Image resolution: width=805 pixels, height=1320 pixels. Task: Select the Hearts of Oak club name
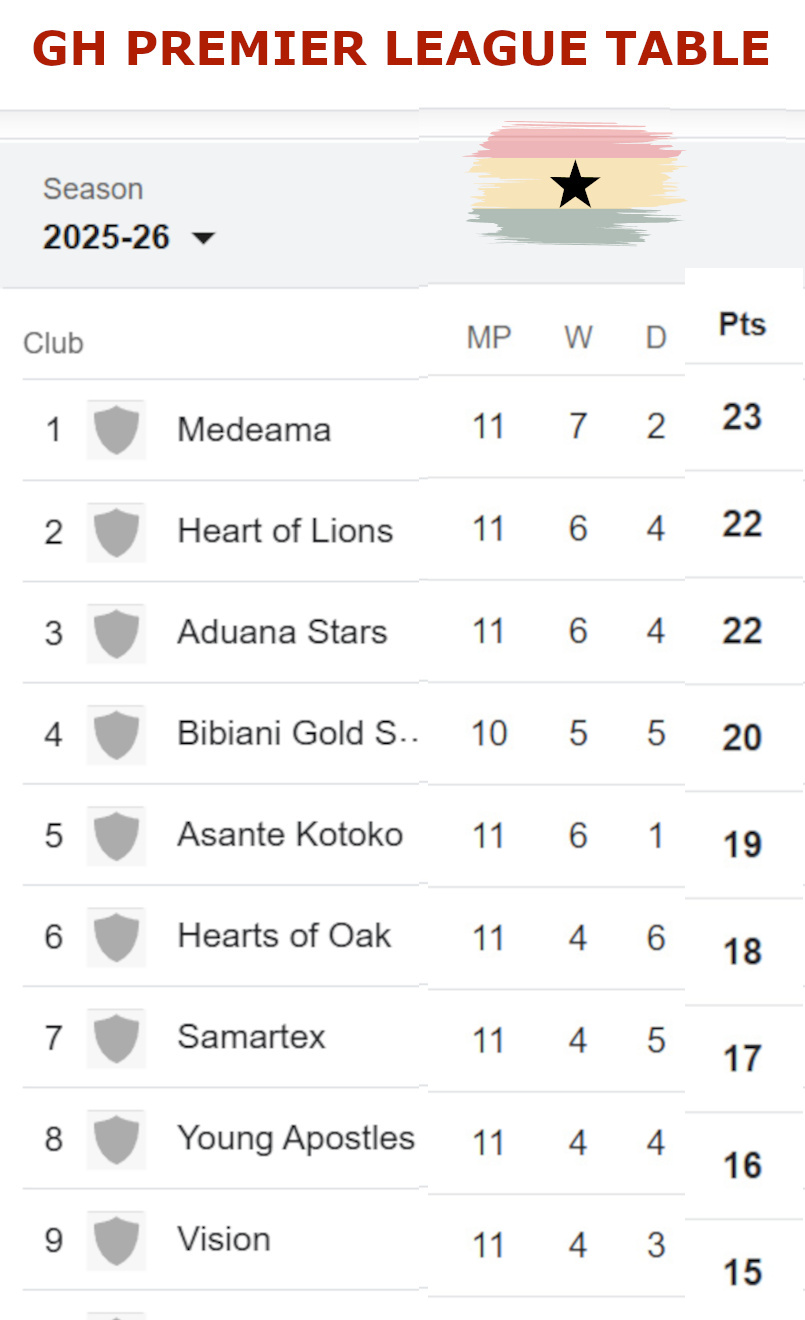(x=284, y=936)
